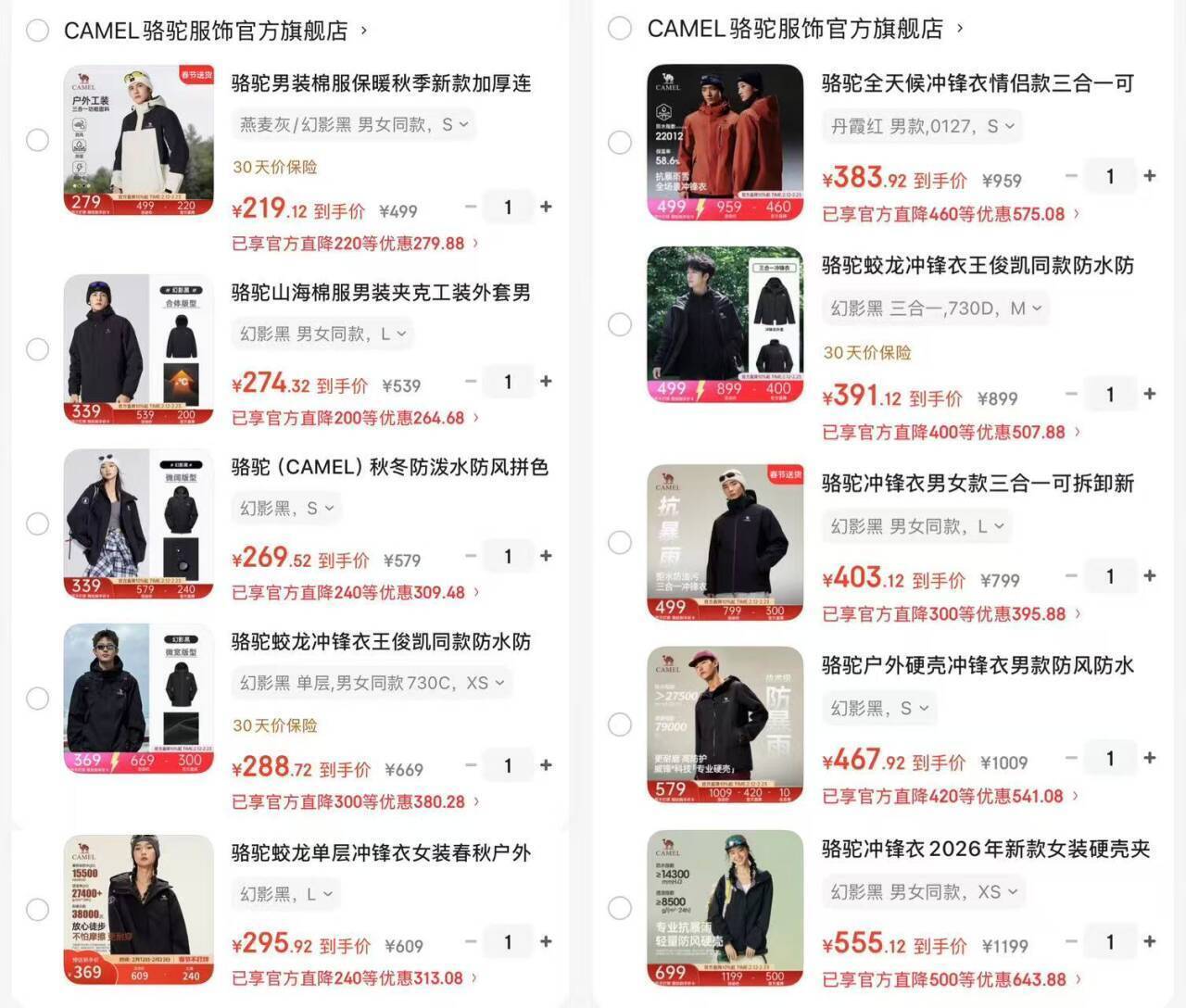
Task: Increase quantity of ¥467.92 hardshell jacket
Action: tap(1150, 758)
